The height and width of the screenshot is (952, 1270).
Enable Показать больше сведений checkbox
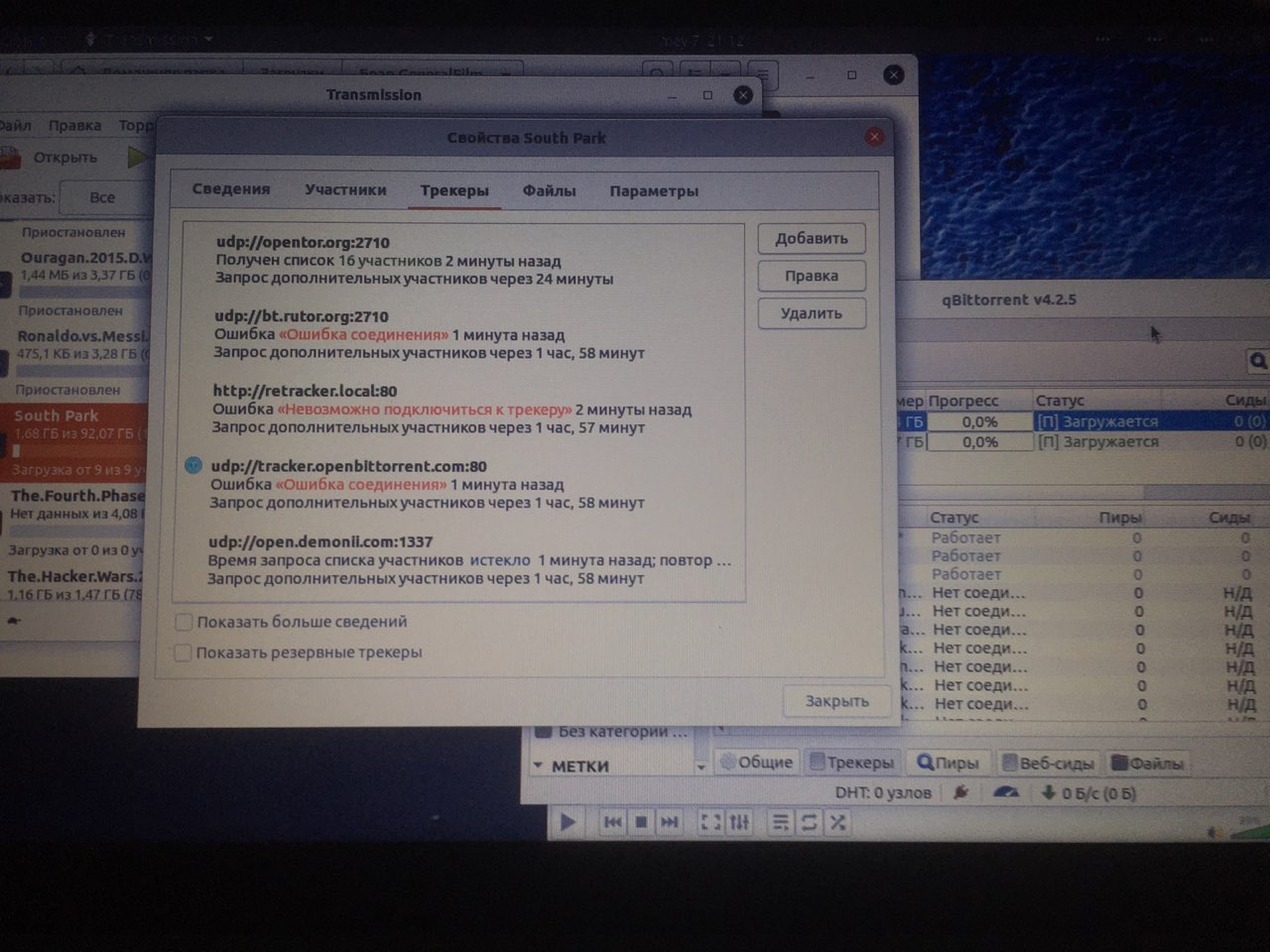184,622
